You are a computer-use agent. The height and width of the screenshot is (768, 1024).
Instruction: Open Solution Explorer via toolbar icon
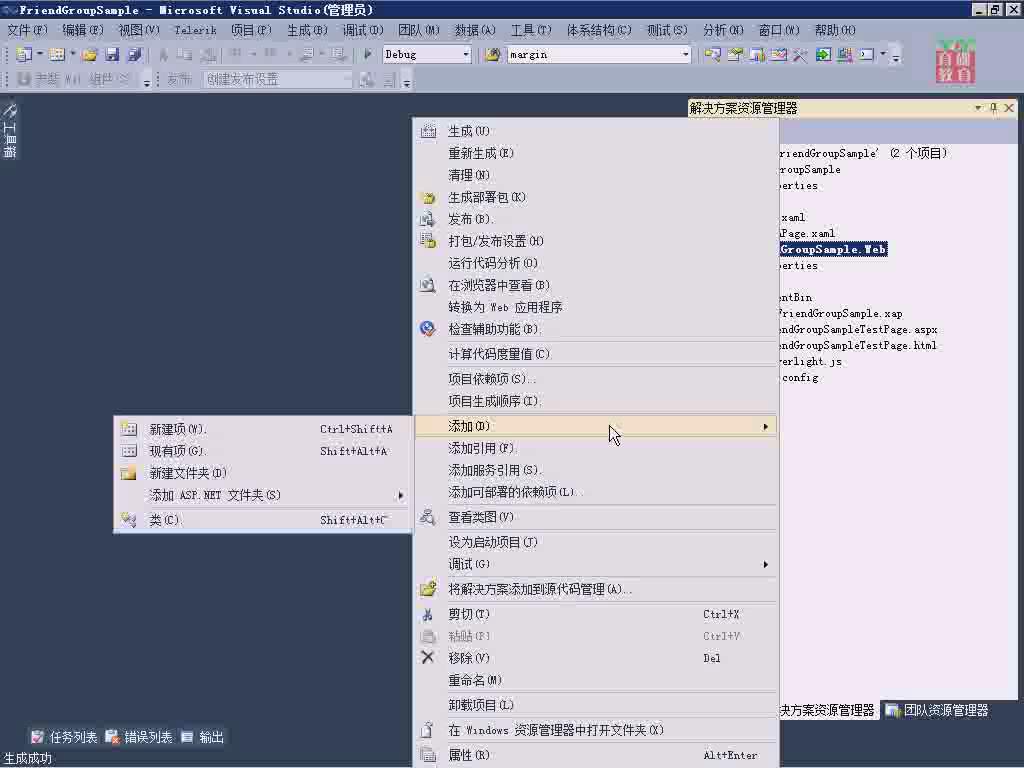(712, 55)
